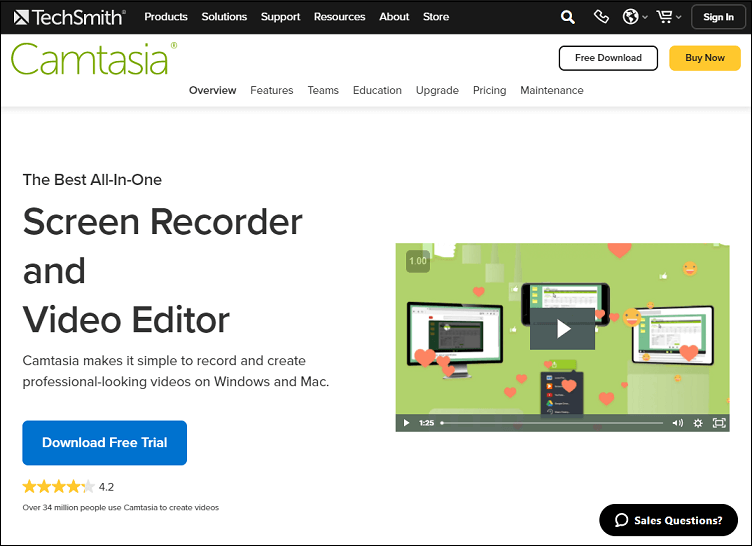Enter fullscreen with the video fullscreen icon
This screenshot has height=546, width=752.
pyautogui.click(x=719, y=423)
